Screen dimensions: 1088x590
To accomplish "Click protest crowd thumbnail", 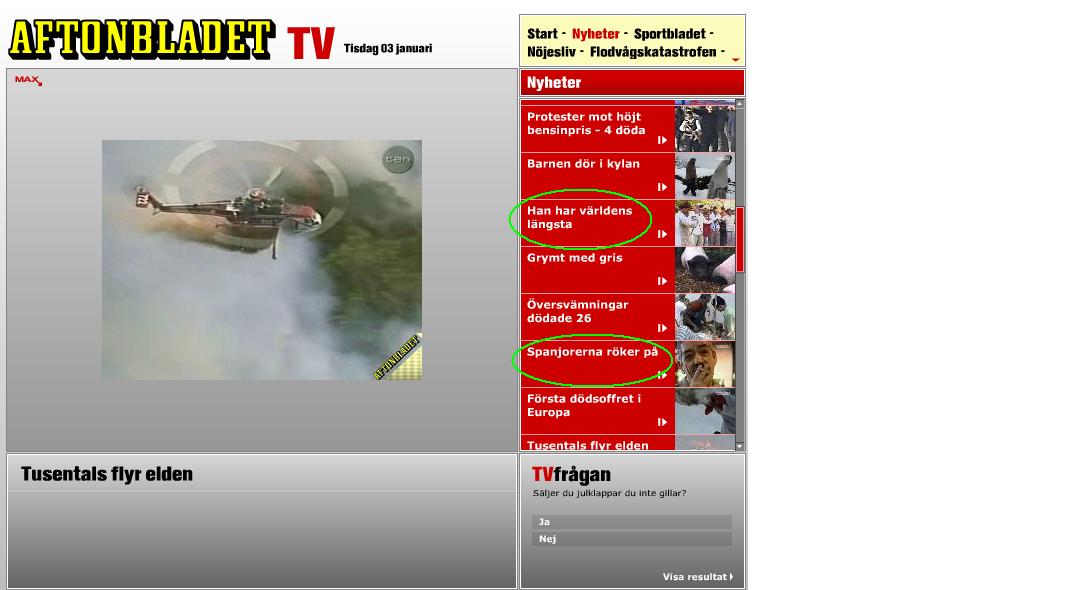I will click(705, 128).
